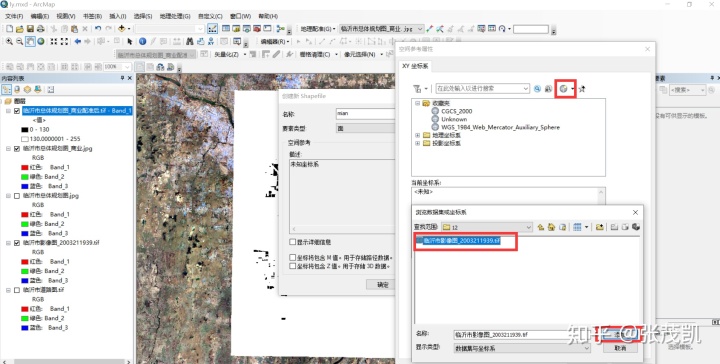
Task: Click 取消 button in browse dialog
Action: pyautogui.click(x=620, y=348)
